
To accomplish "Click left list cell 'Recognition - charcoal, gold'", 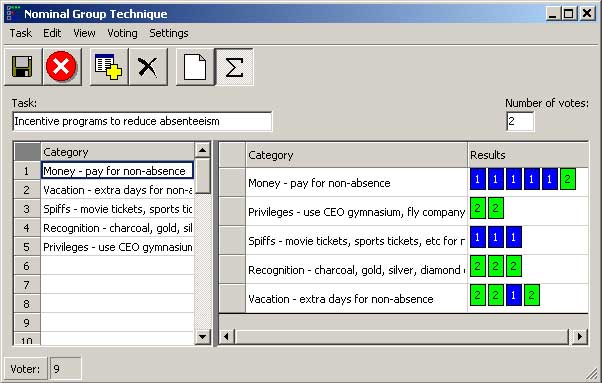I will [x=117, y=228].
